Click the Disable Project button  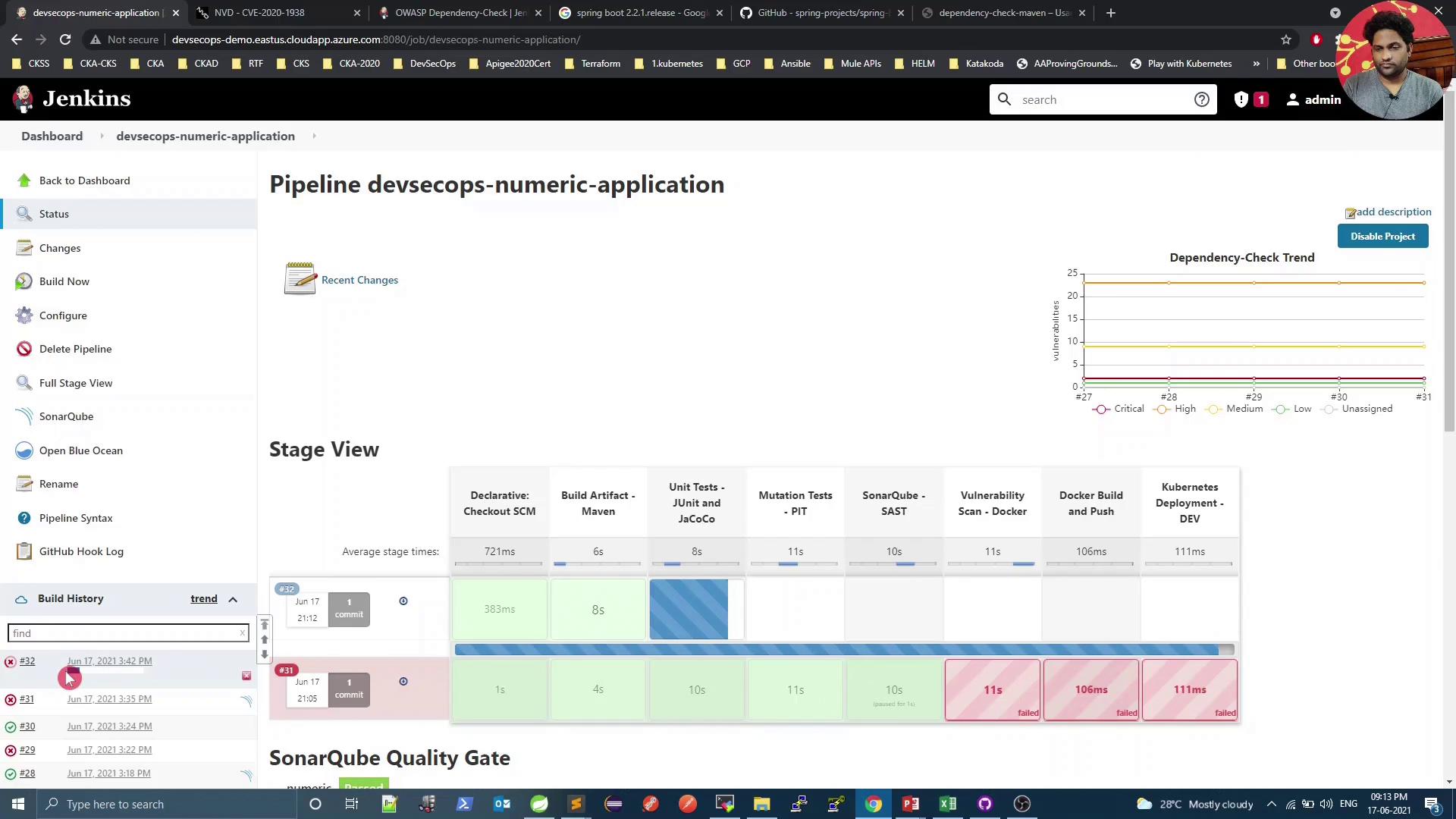(x=1382, y=237)
